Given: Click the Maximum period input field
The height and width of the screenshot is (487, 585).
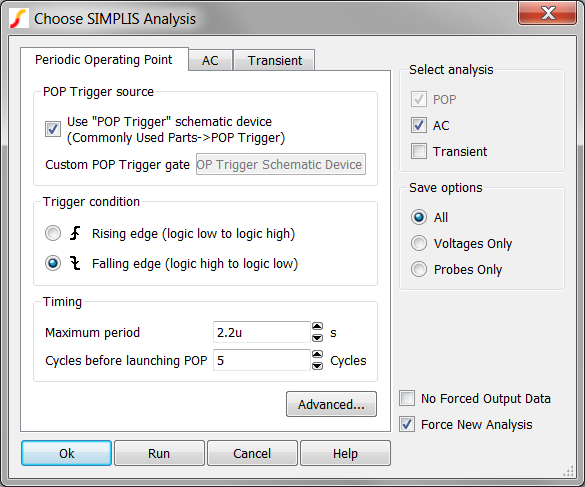Looking at the screenshot, I should point(262,332).
